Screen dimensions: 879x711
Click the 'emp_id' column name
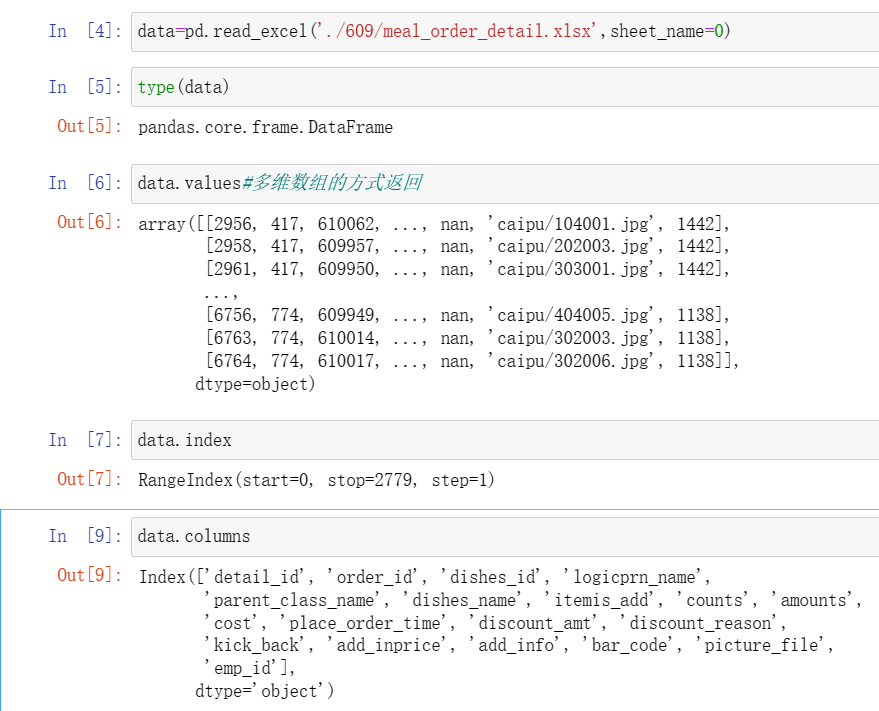pyautogui.click(x=241, y=668)
